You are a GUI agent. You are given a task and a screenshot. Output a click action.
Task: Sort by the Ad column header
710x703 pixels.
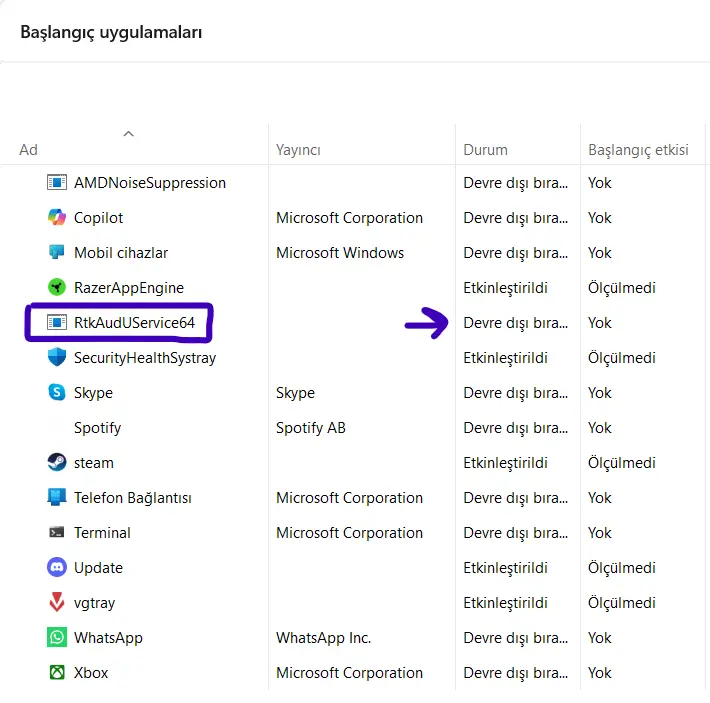coord(29,150)
